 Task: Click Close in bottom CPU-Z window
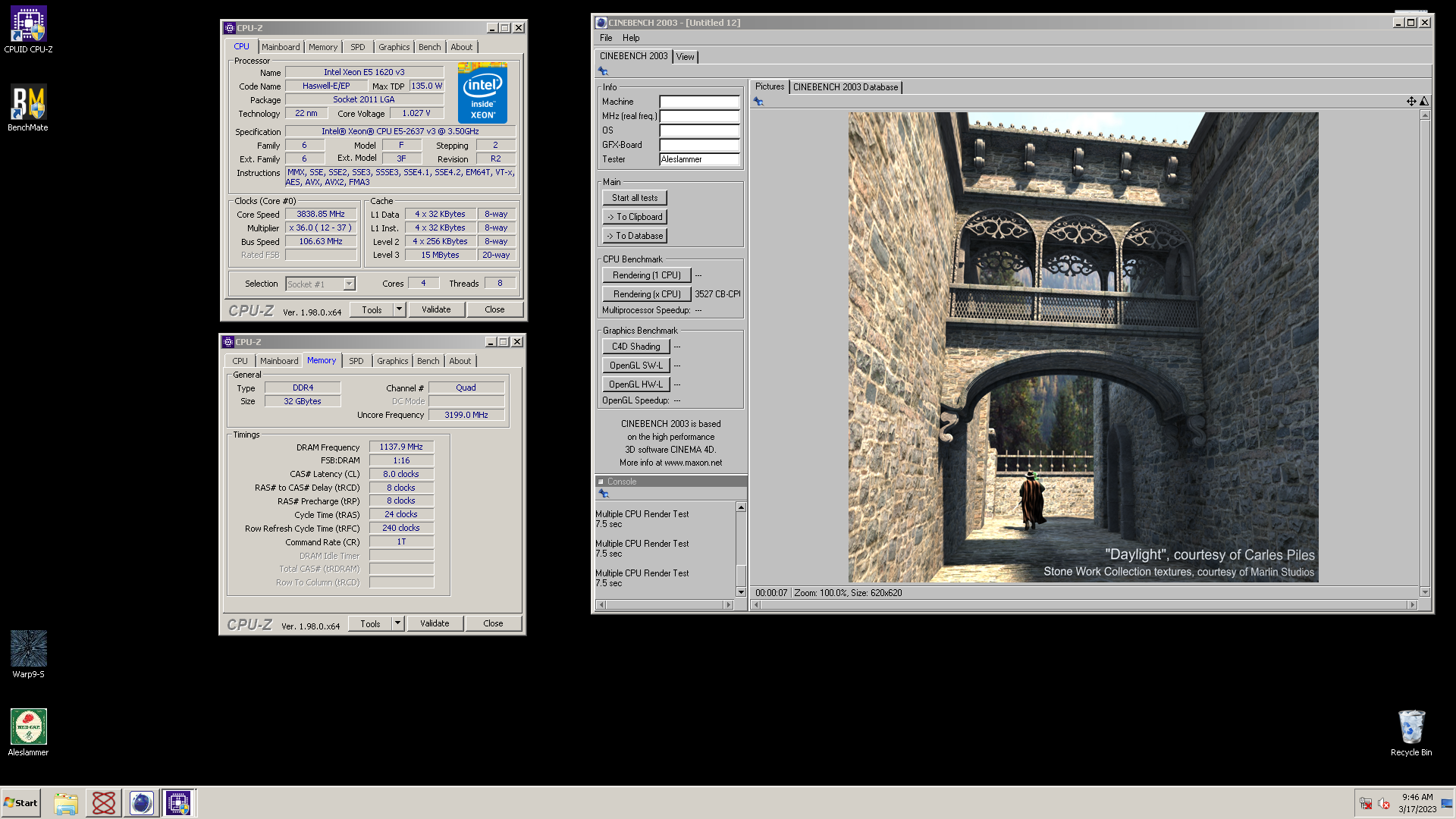click(493, 623)
